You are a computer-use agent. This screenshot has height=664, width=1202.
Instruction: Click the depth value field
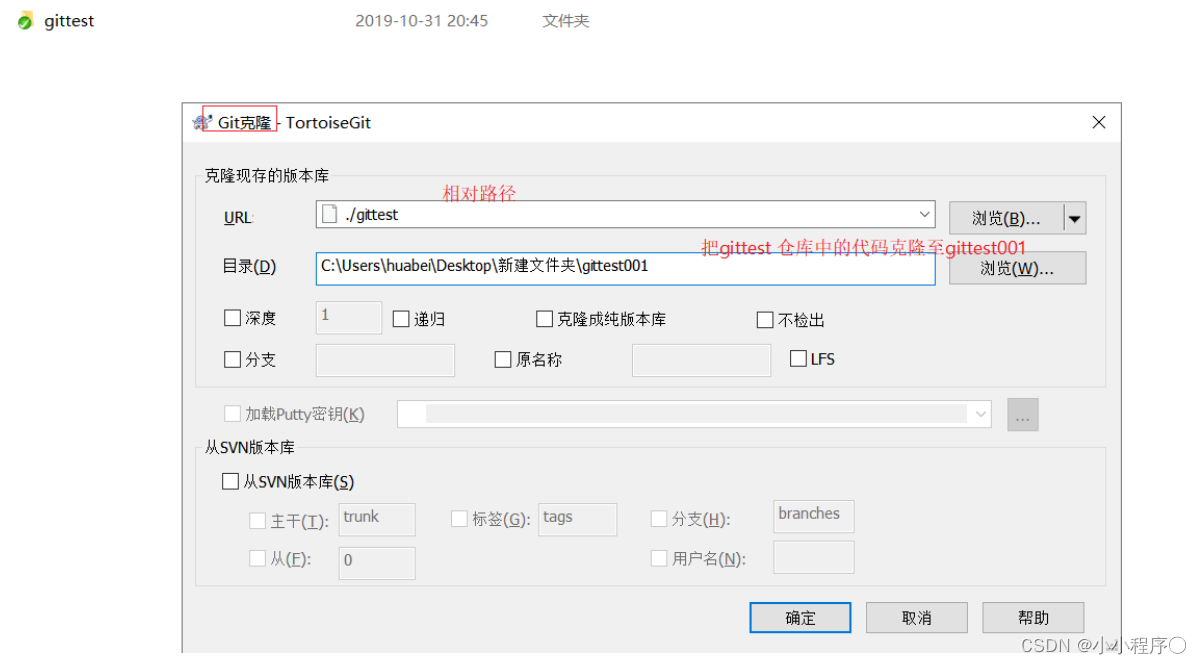(x=349, y=318)
